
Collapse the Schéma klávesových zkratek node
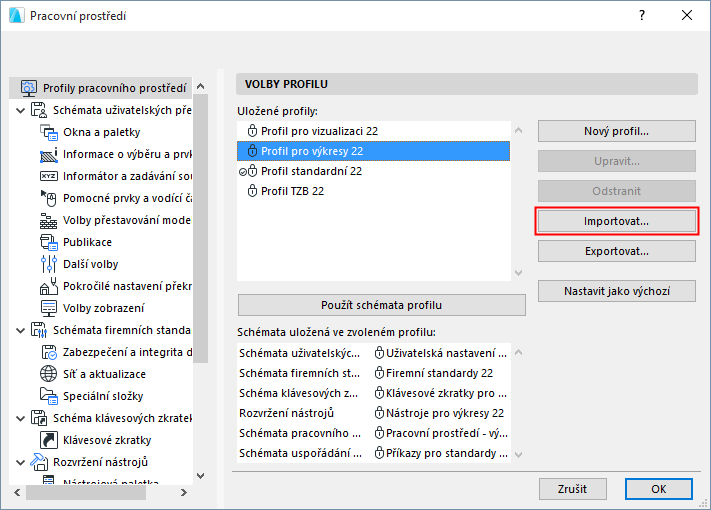point(21,418)
